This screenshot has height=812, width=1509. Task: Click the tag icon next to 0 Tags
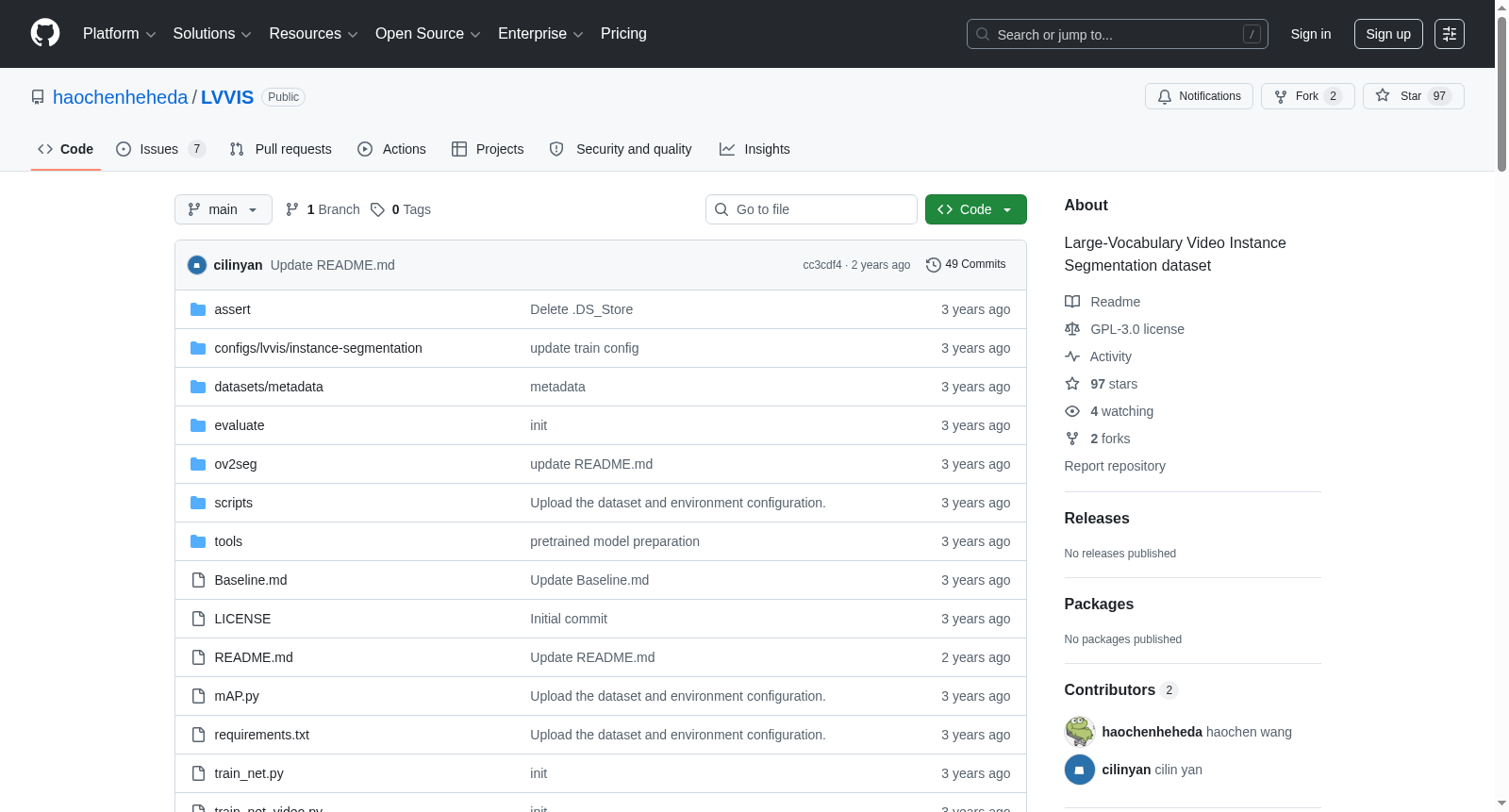coord(377,209)
